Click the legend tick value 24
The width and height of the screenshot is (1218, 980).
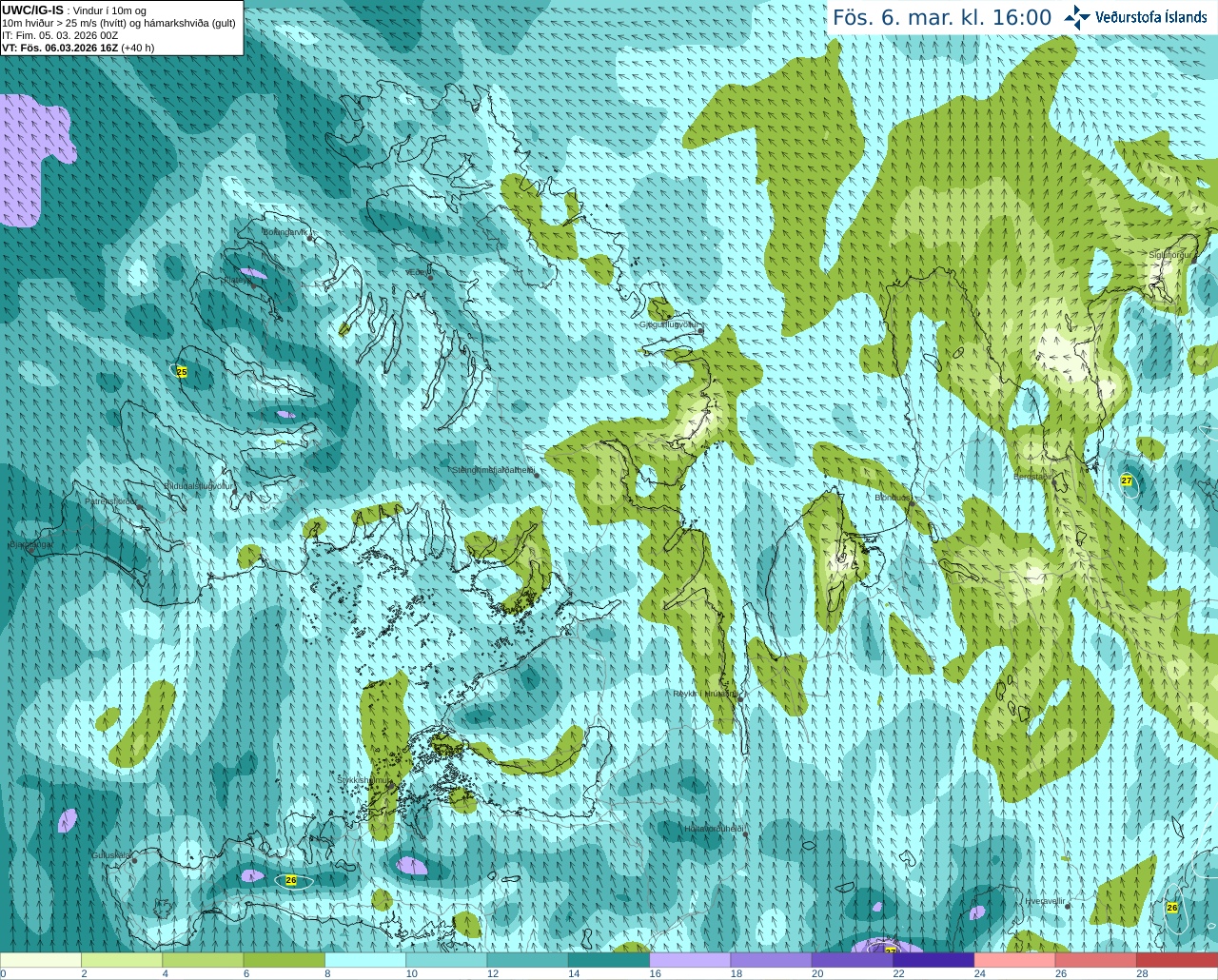[980, 973]
